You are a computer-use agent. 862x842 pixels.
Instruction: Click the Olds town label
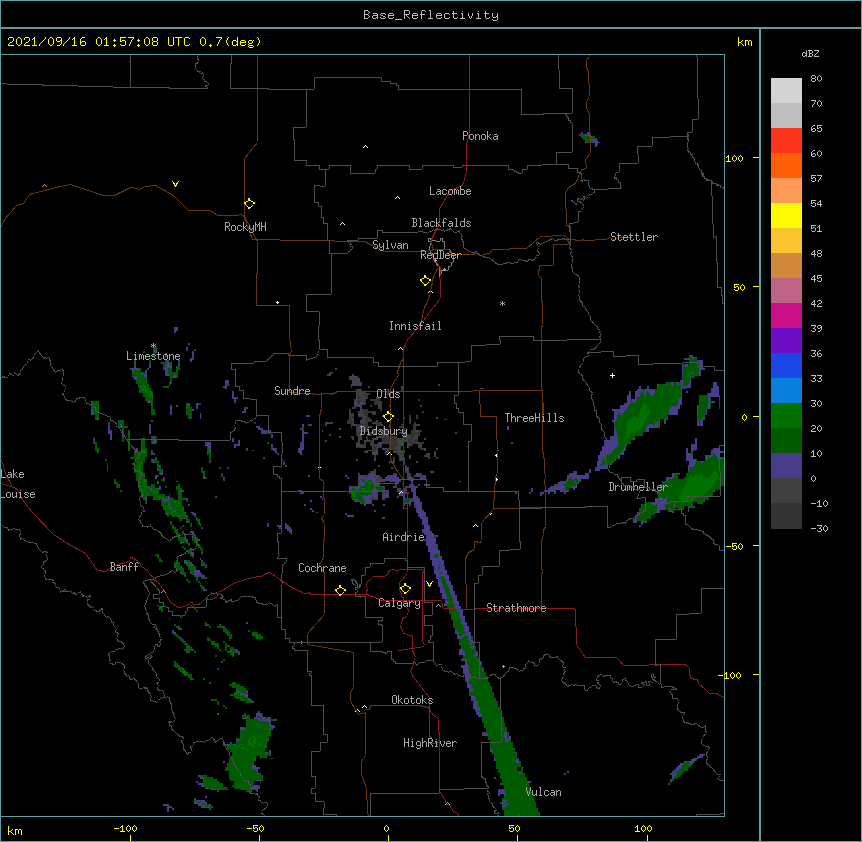point(388,394)
